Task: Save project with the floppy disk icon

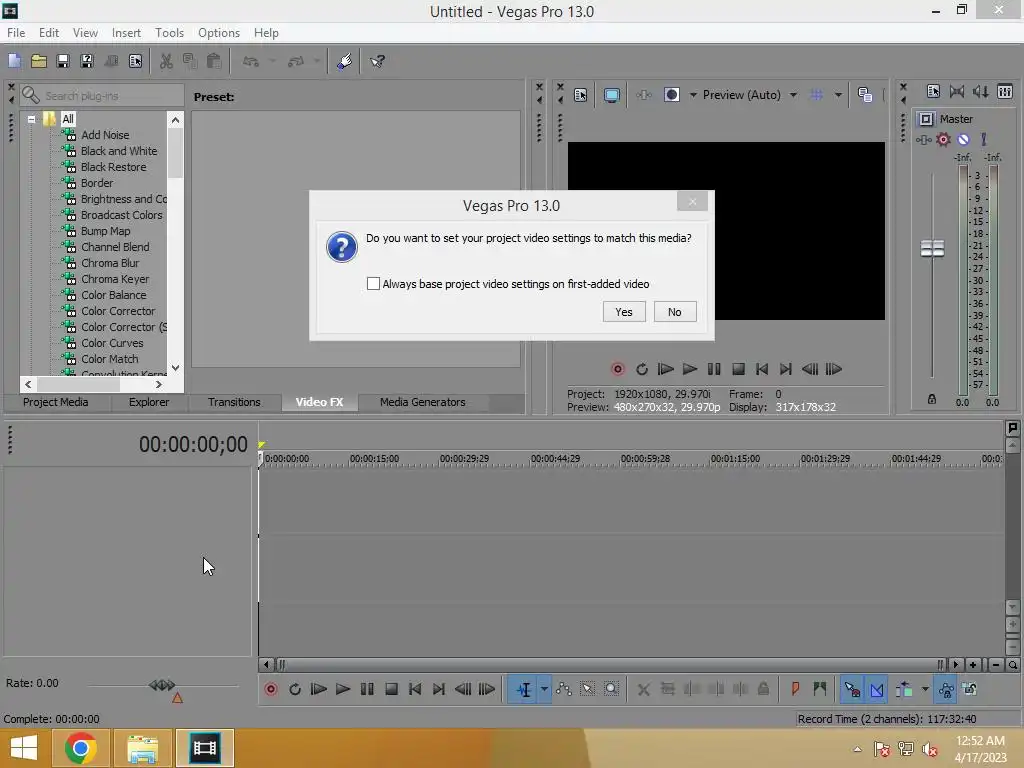Action: coord(63,61)
